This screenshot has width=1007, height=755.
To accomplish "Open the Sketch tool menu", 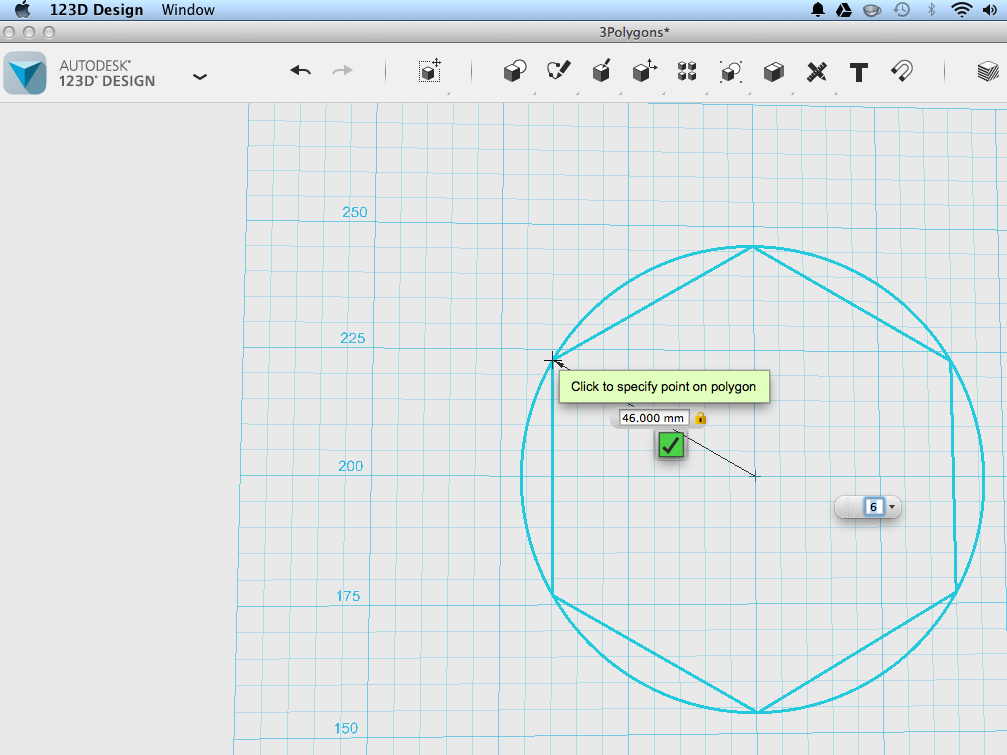I will coord(558,71).
